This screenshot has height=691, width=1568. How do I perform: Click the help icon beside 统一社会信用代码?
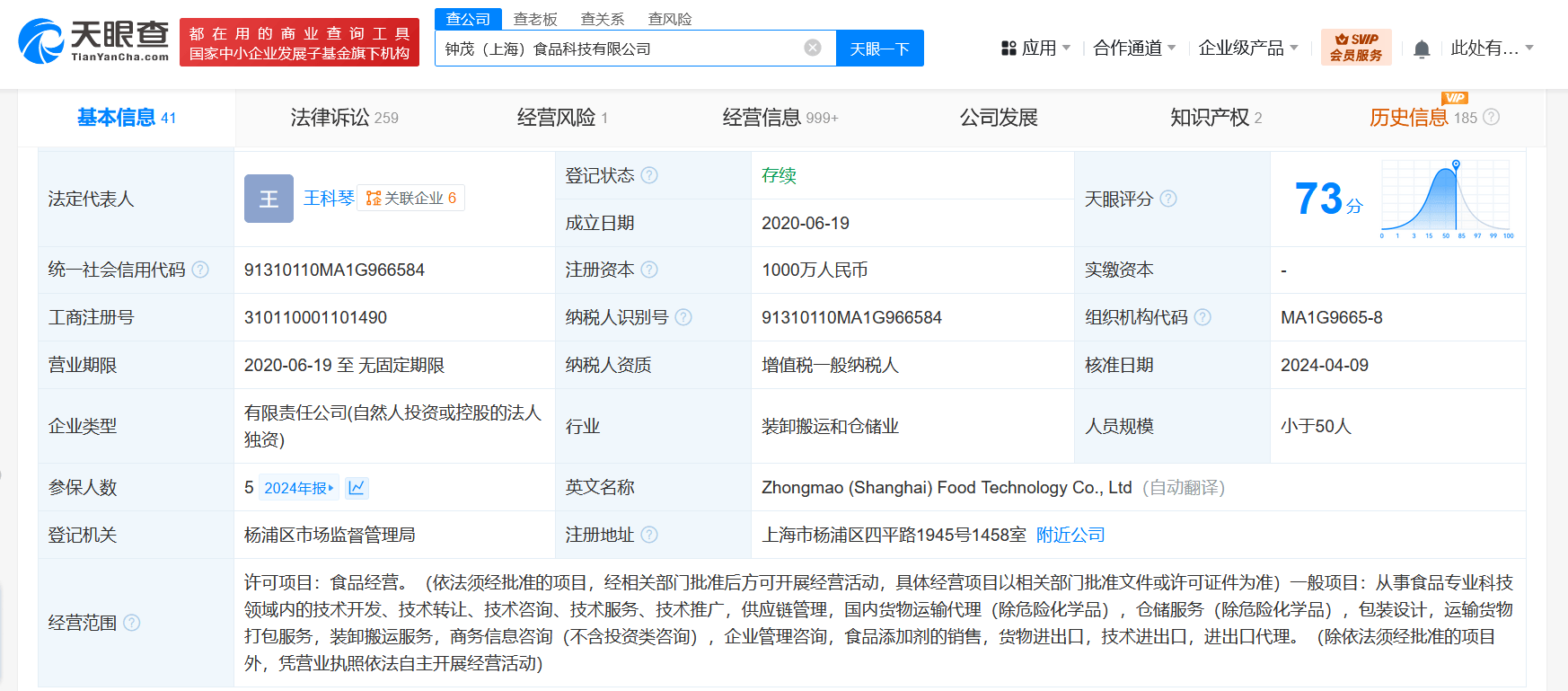tap(200, 270)
